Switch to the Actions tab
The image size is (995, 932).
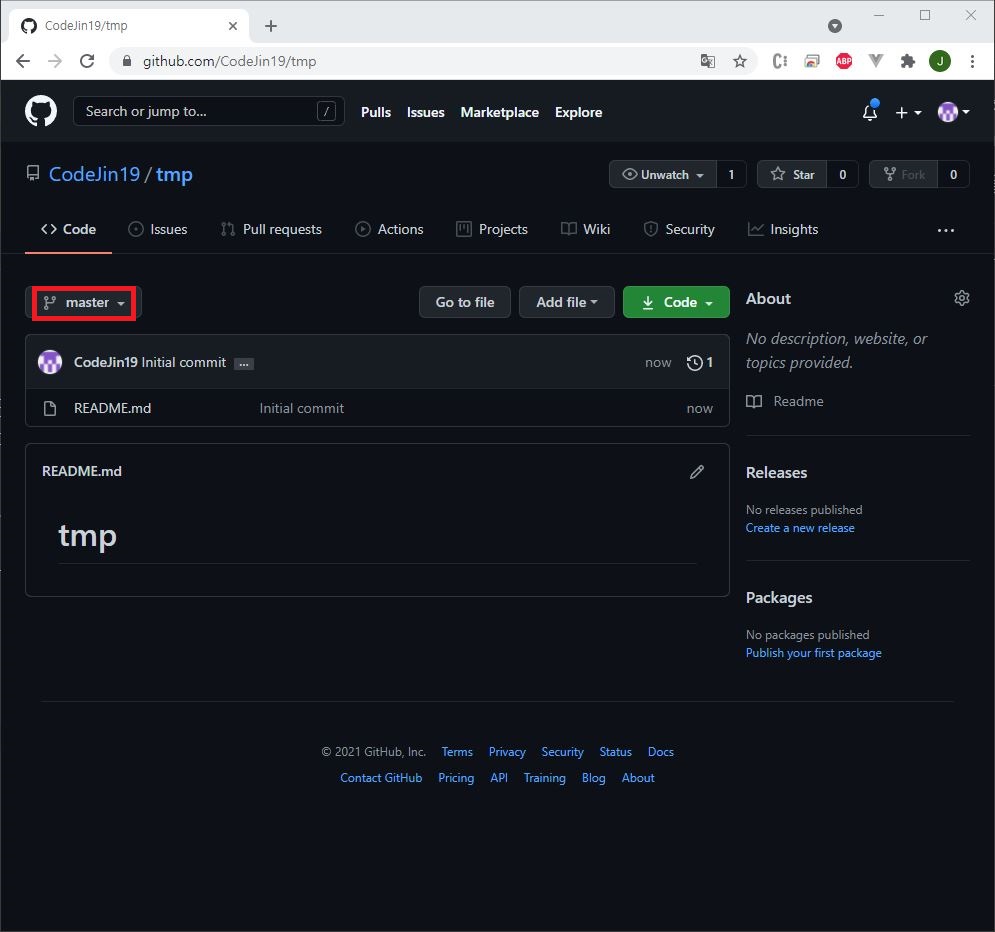point(389,229)
